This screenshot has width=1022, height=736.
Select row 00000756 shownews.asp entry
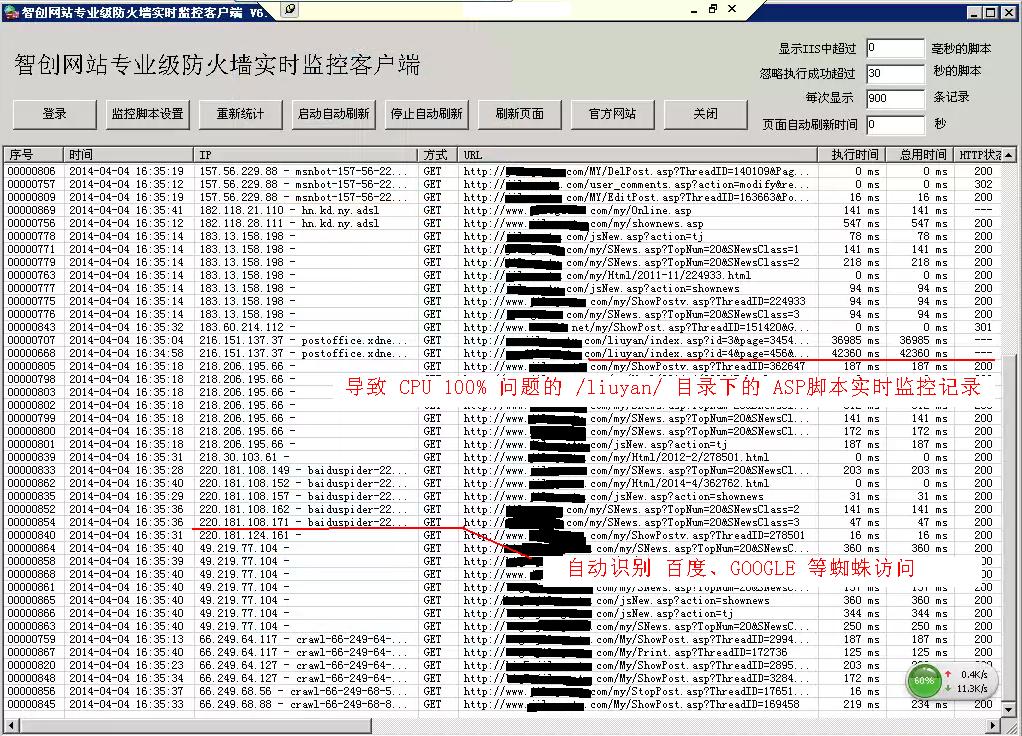(x=502, y=224)
